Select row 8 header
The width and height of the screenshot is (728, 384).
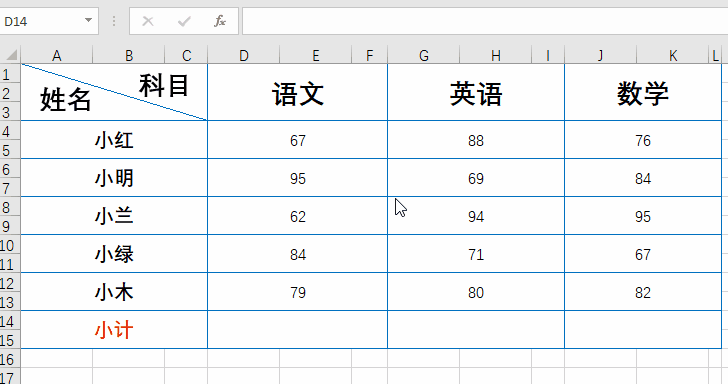10,207
